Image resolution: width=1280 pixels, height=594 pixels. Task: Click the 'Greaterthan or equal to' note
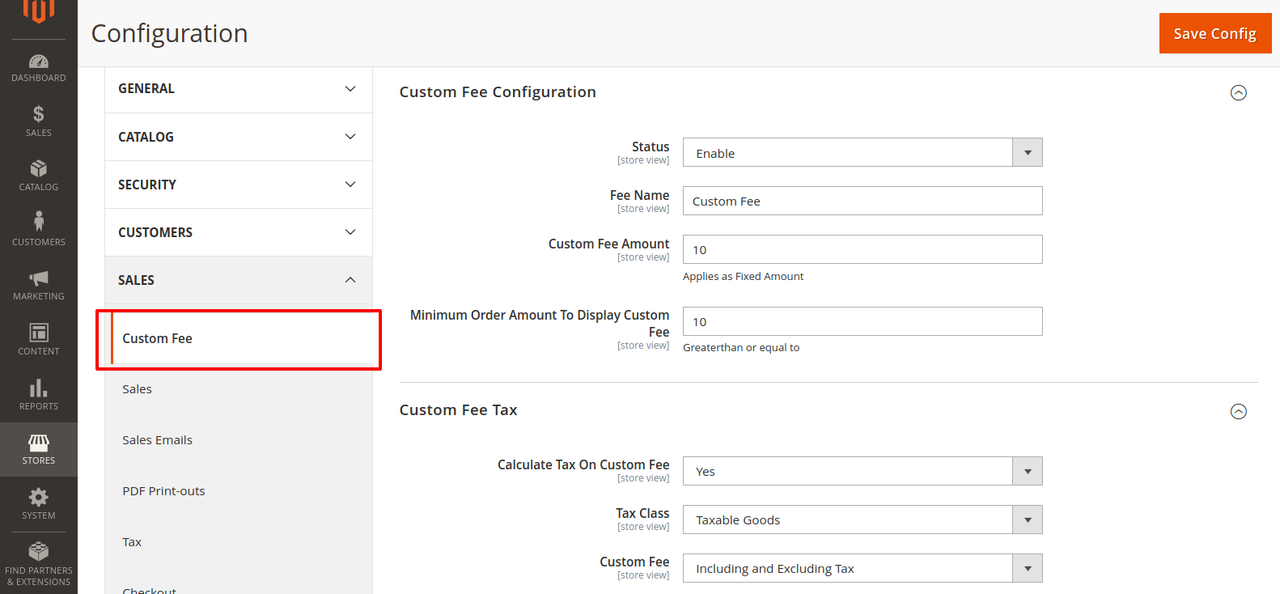point(741,348)
